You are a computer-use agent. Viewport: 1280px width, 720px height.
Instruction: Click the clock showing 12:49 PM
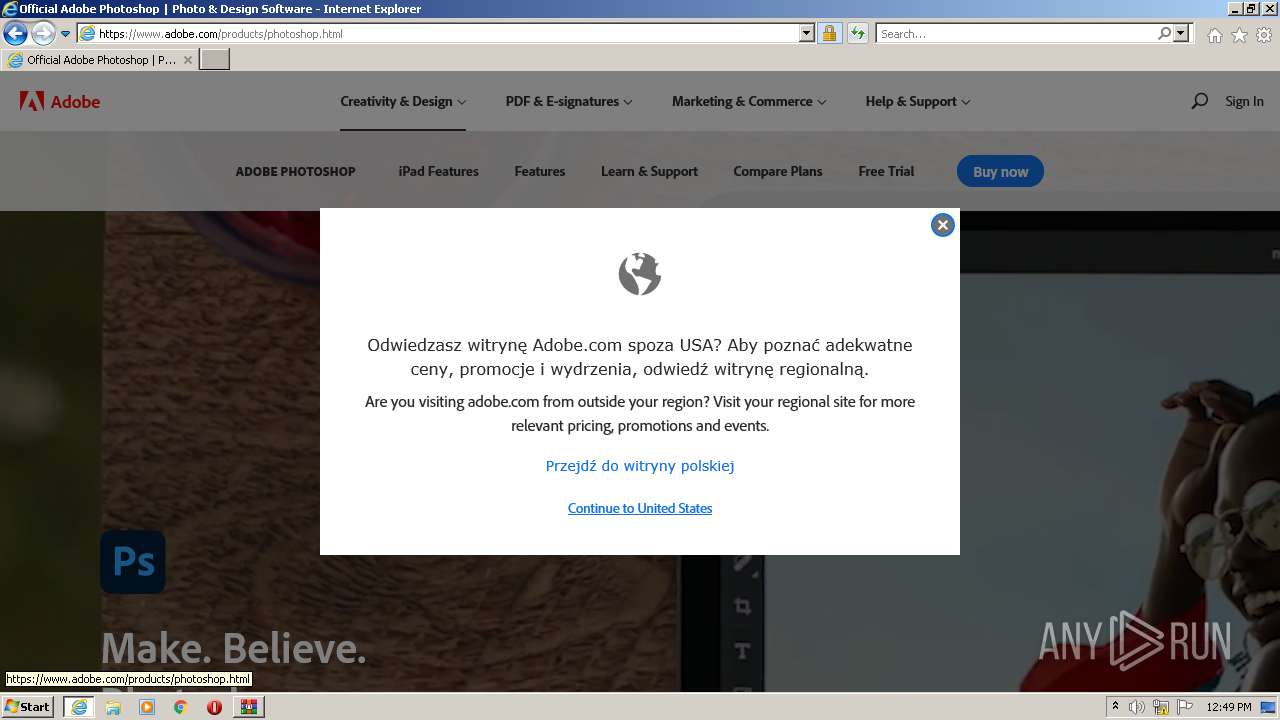click(x=1229, y=707)
